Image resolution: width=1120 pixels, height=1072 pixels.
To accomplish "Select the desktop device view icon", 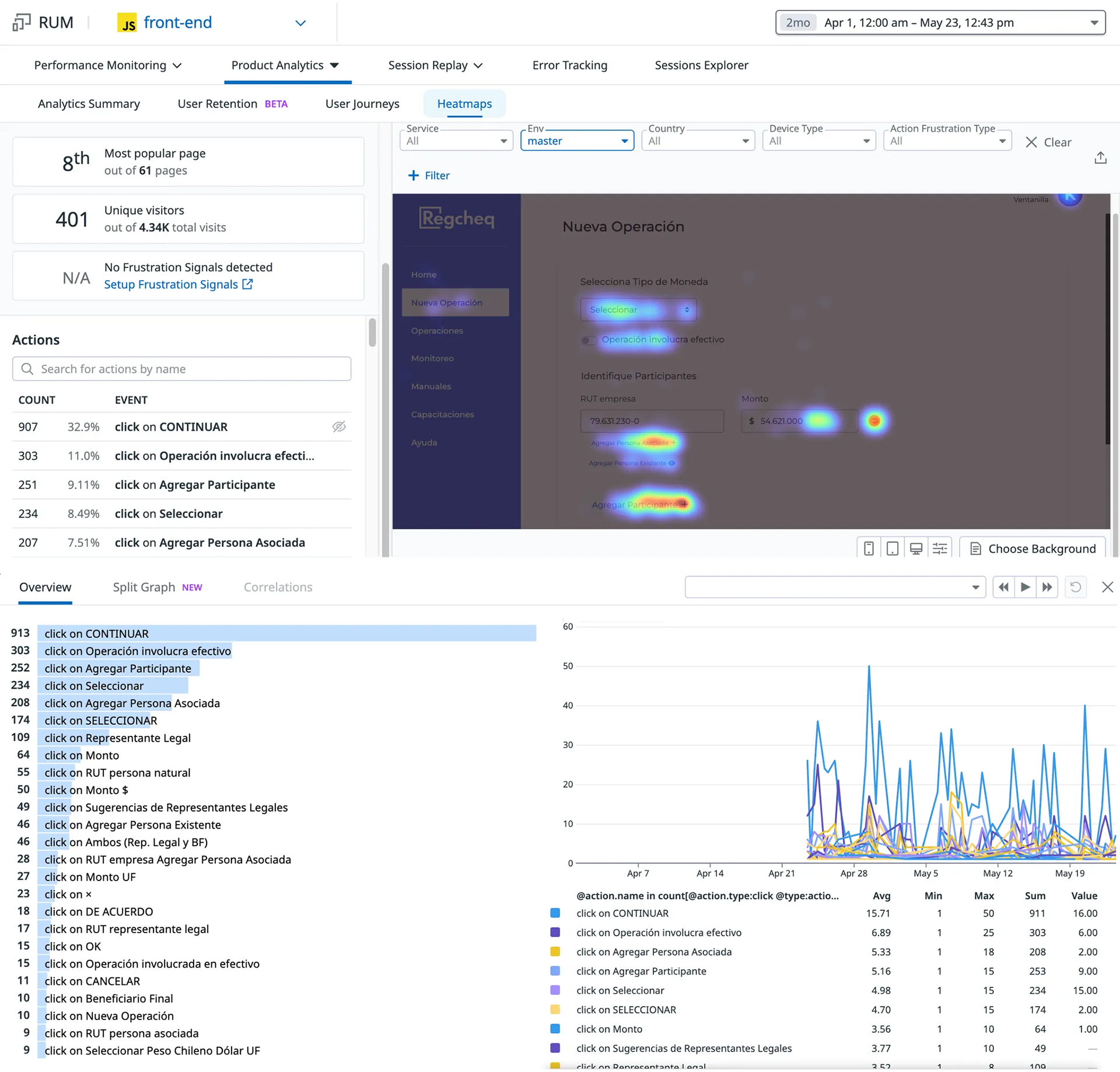I will pos(916,549).
